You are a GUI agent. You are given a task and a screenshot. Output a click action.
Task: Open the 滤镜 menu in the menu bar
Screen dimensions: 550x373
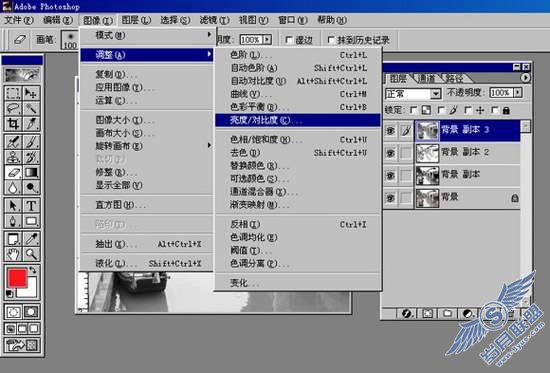[214, 20]
